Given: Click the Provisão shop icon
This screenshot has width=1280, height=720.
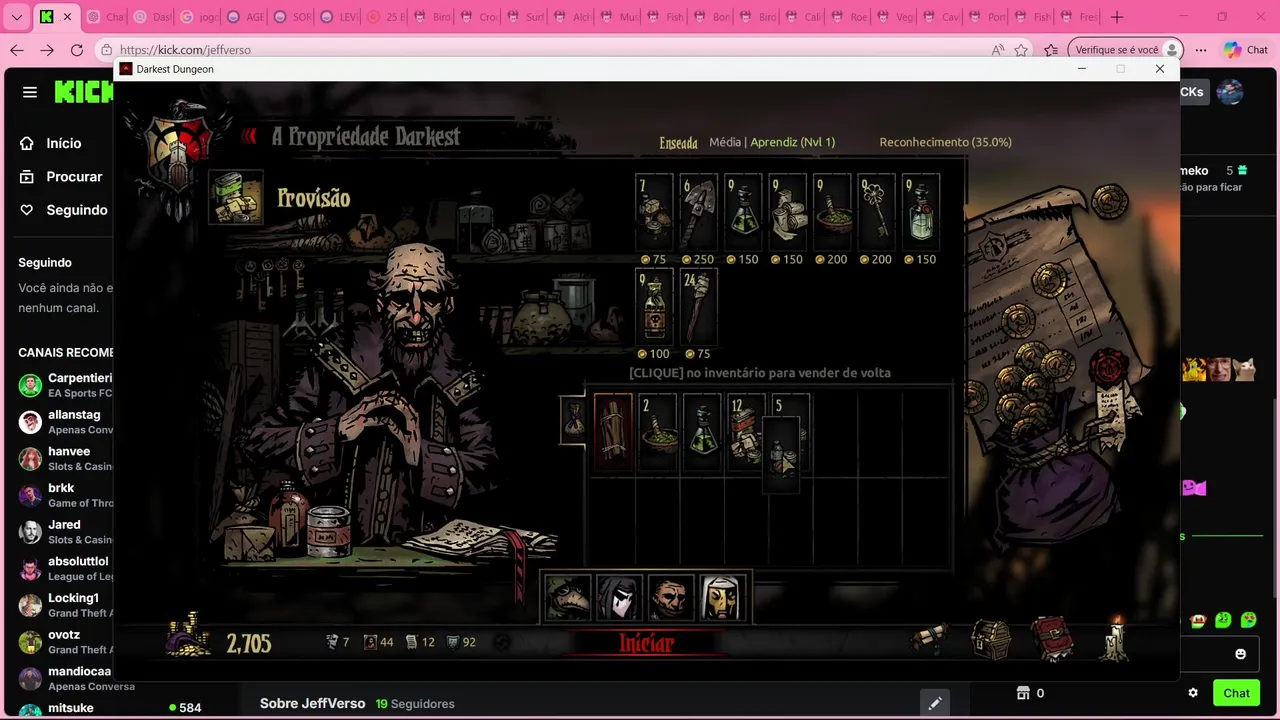Looking at the screenshot, I should [x=236, y=197].
